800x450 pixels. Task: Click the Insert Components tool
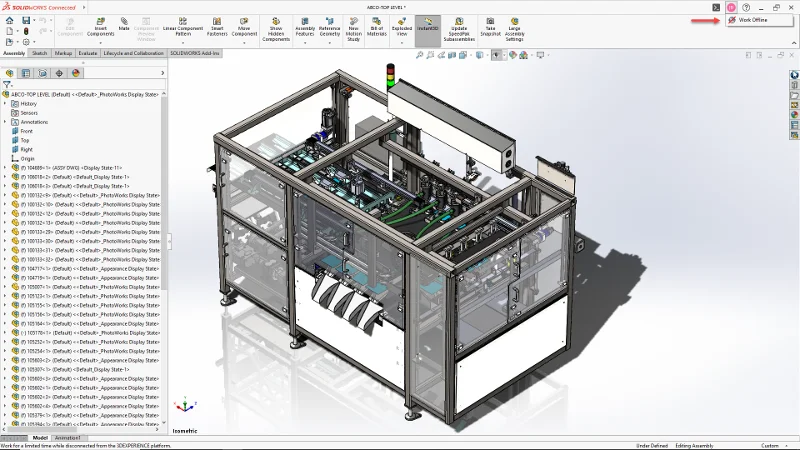coord(100,29)
